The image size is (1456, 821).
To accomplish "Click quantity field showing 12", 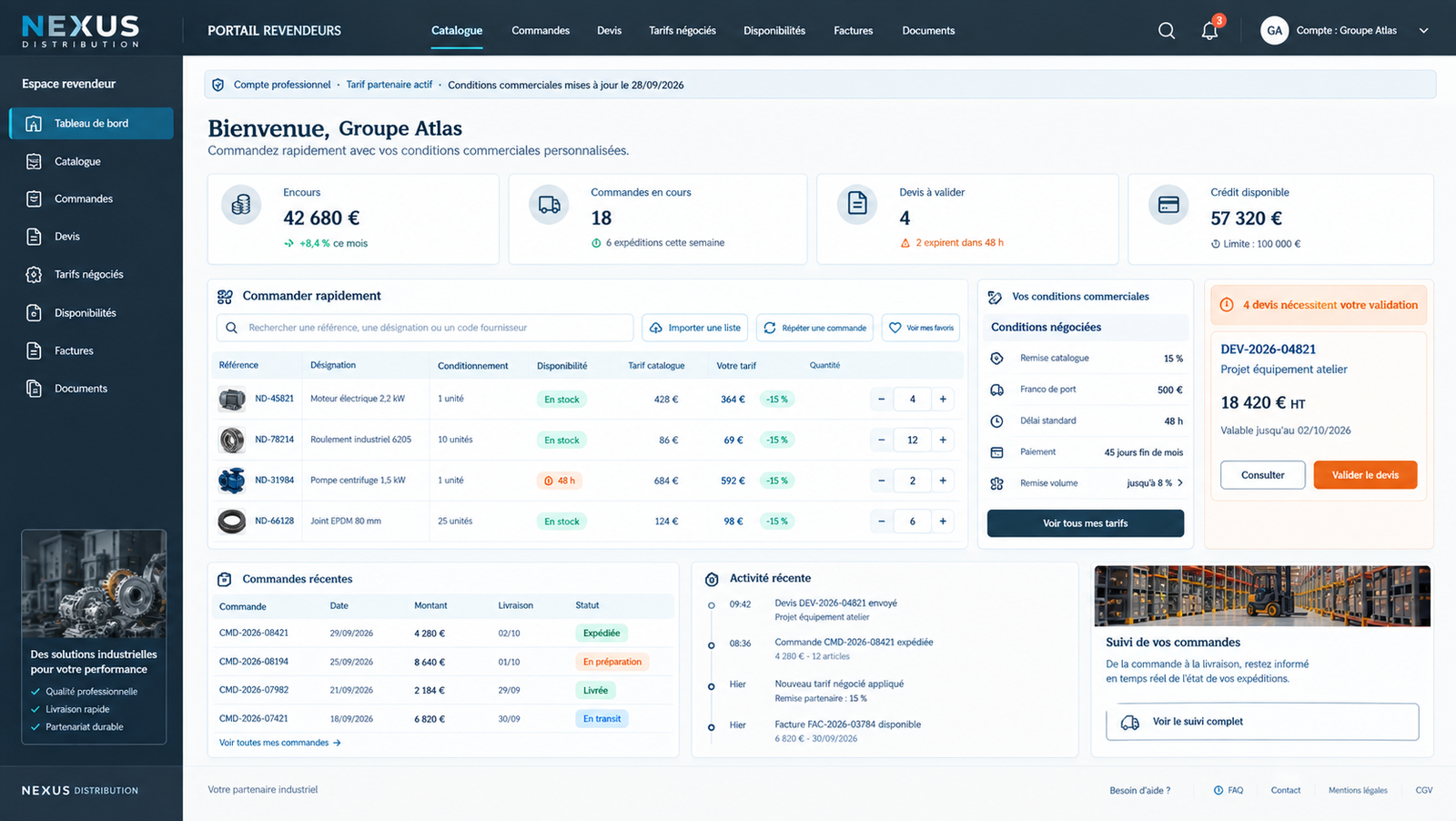I will [x=912, y=440].
